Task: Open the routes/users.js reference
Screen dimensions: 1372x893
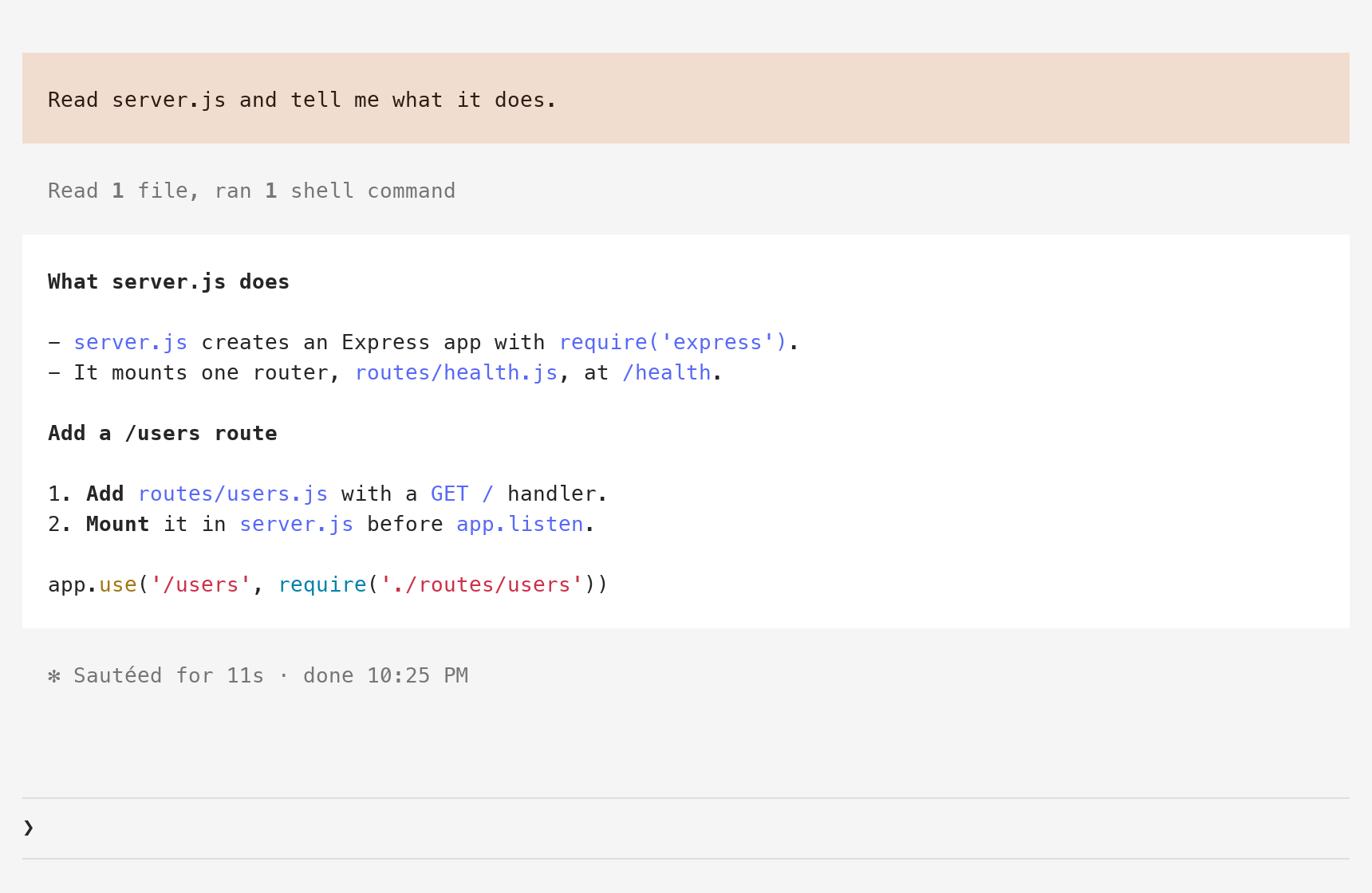Action: 233,494
